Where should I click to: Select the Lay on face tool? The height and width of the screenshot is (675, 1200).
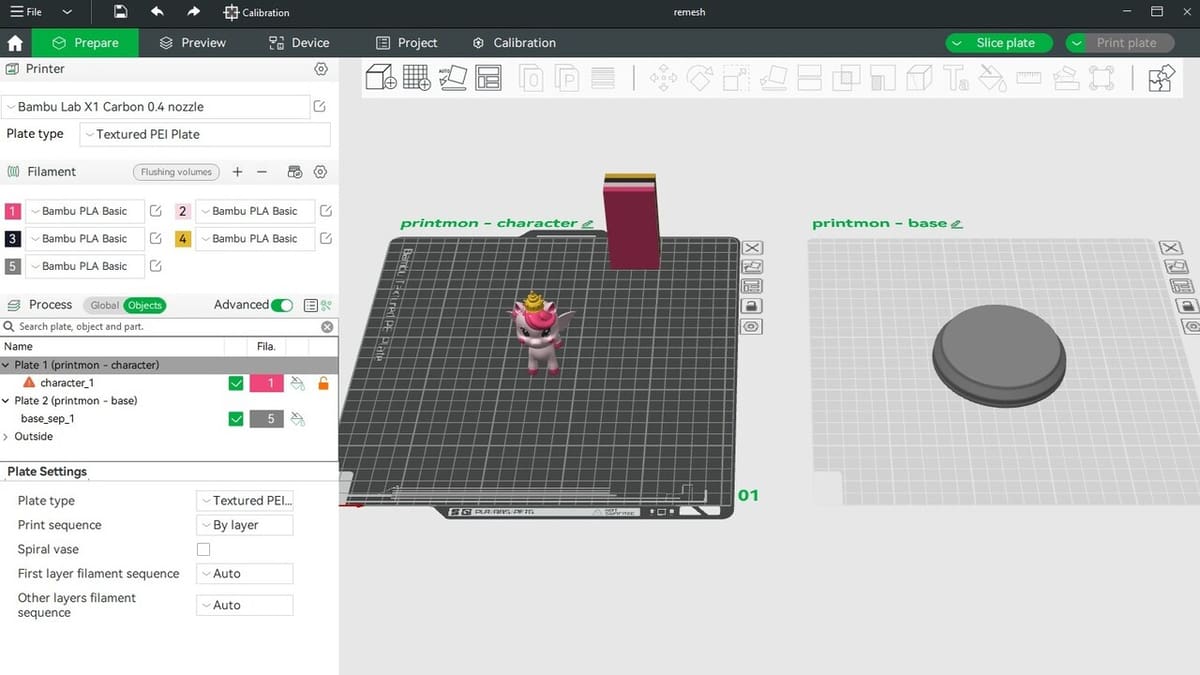[773, 78]
